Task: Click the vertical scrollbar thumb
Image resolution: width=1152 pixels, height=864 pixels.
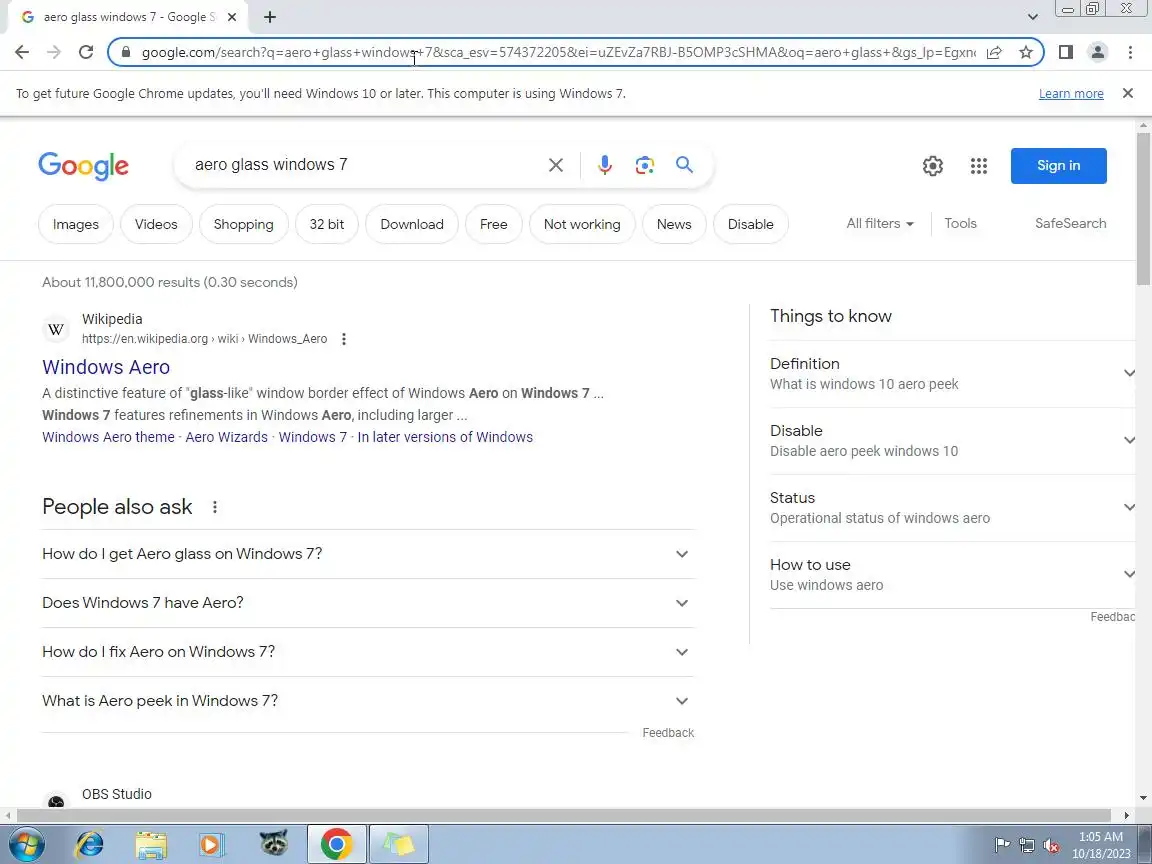Action: 1143,208
